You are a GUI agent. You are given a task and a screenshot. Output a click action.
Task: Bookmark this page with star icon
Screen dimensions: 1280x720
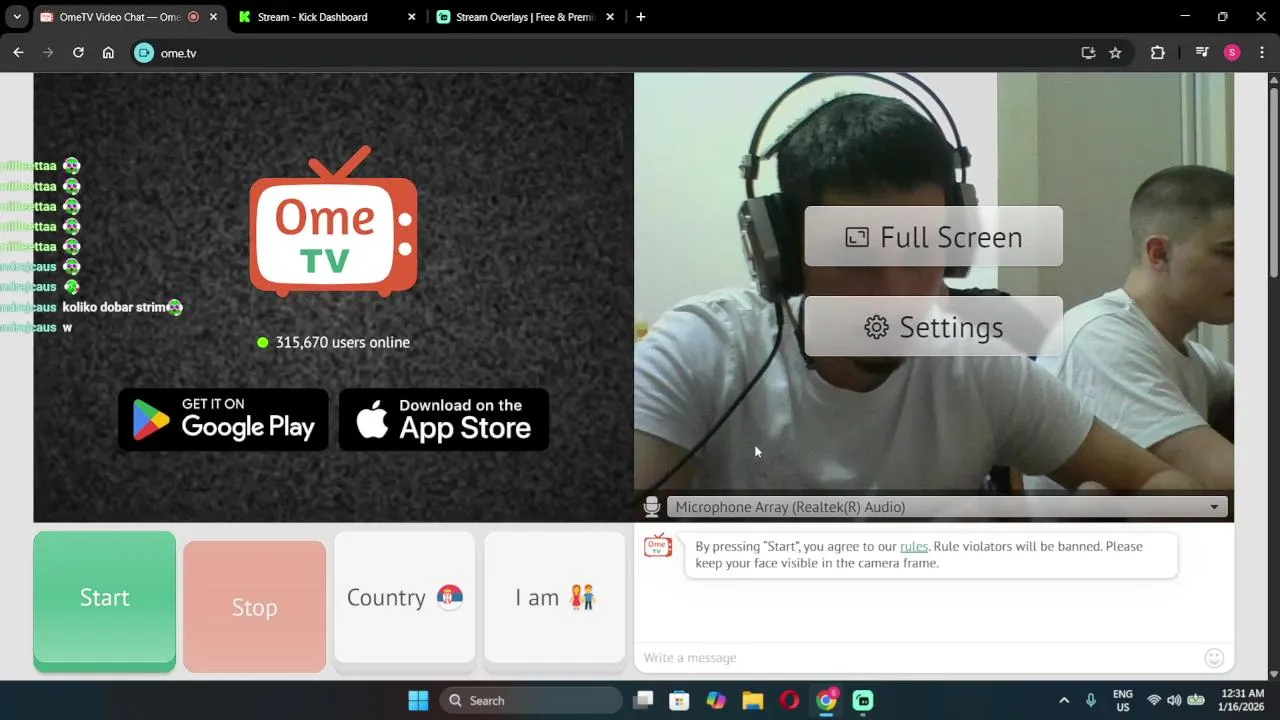1115,53
